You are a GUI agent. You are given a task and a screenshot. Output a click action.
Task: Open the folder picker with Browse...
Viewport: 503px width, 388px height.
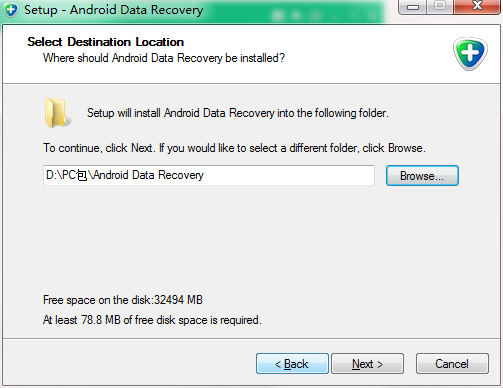422,176
